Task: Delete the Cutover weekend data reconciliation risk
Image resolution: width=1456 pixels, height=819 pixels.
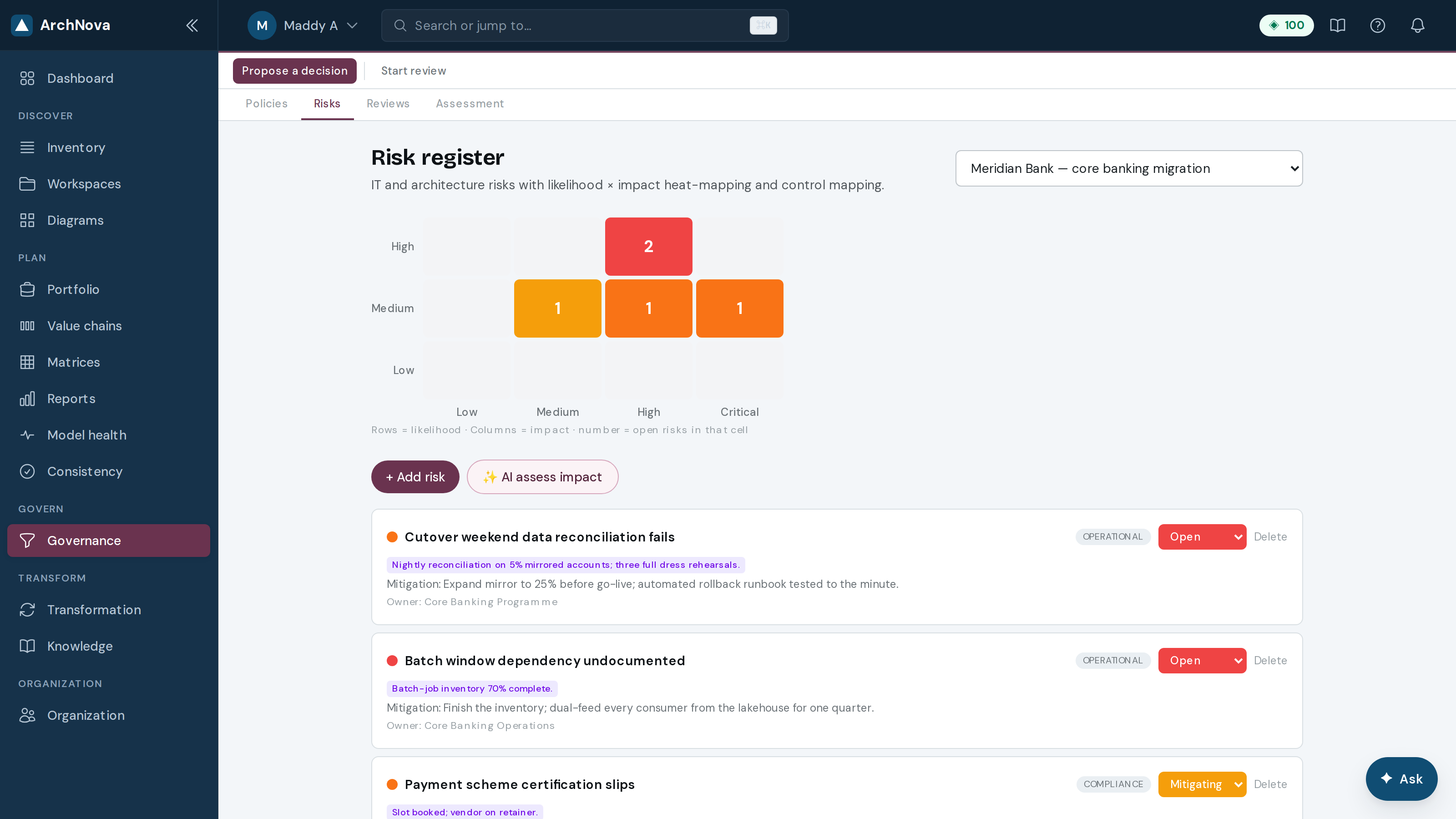Action: [x=1270, y=537]
